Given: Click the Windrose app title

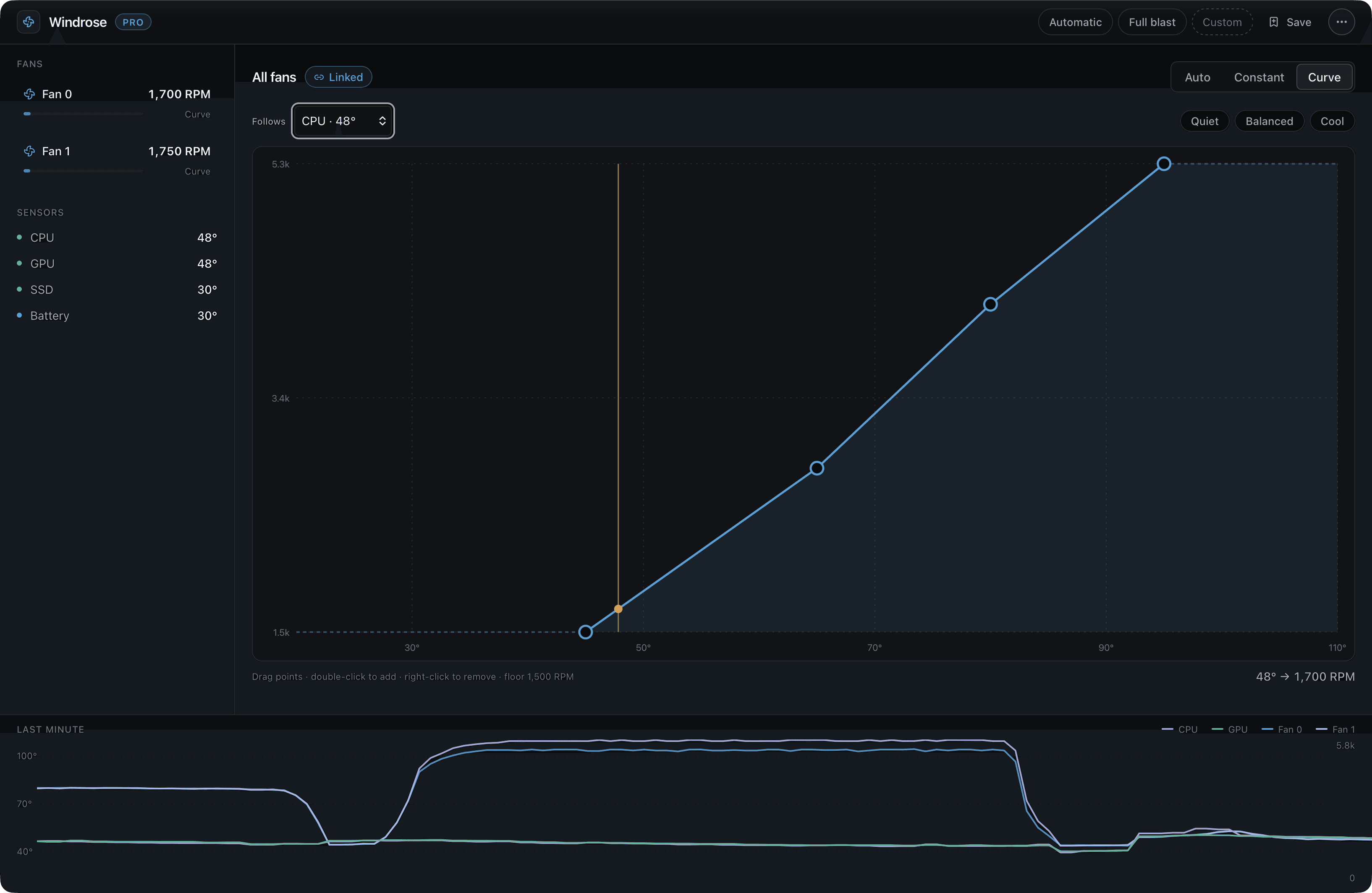Looking at the screenshot, I should point(78,22).
